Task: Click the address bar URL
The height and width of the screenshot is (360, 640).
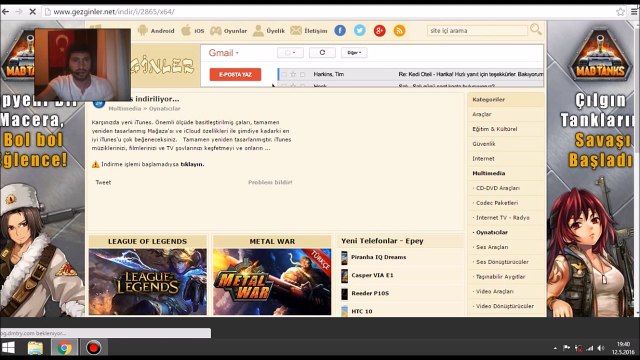Action: tap(114, 12)
